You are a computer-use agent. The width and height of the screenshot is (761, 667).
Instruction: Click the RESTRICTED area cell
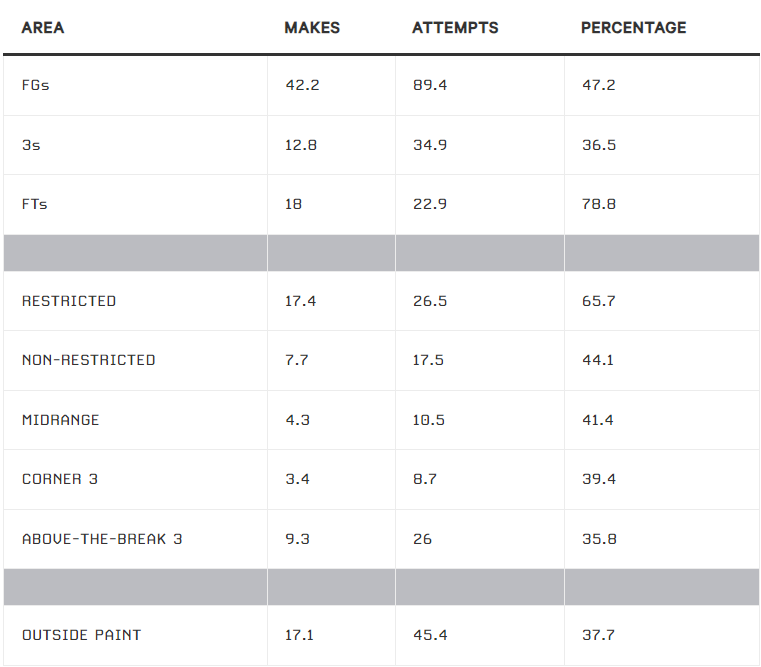[69, 301]
